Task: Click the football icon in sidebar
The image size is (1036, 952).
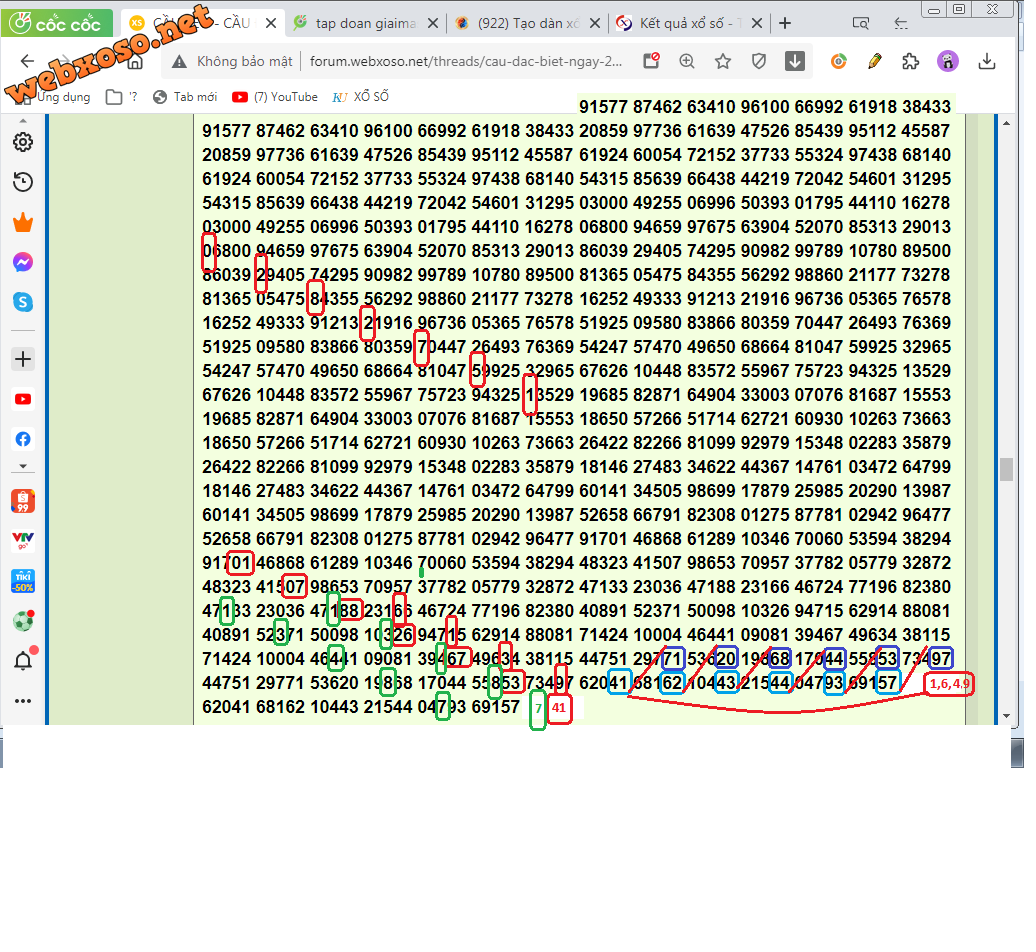Action: click(x=22, y=620)
